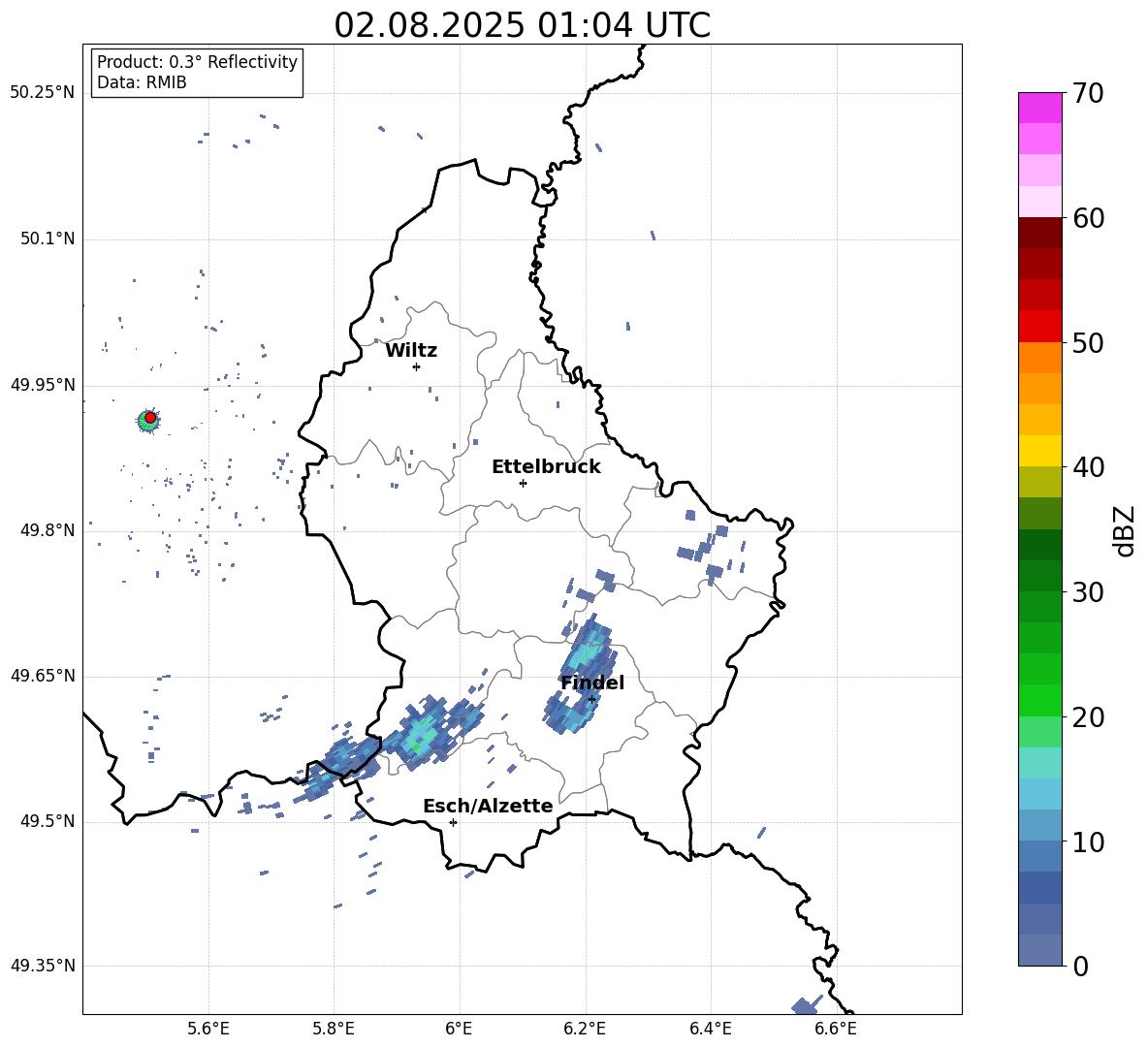Click the 6.2°E longitude label
This screenshot has height=1048, width=1148.
[585, 1029]
